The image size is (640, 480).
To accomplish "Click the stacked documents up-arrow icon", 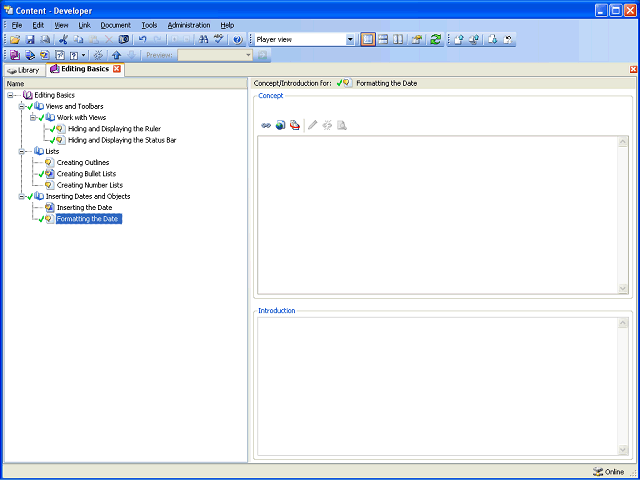I will [x=474, y=40].
